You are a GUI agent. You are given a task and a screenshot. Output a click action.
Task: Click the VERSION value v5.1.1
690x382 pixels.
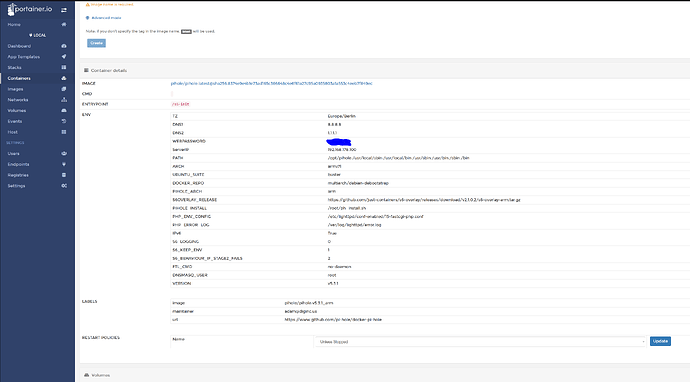[x=333, y=283]
